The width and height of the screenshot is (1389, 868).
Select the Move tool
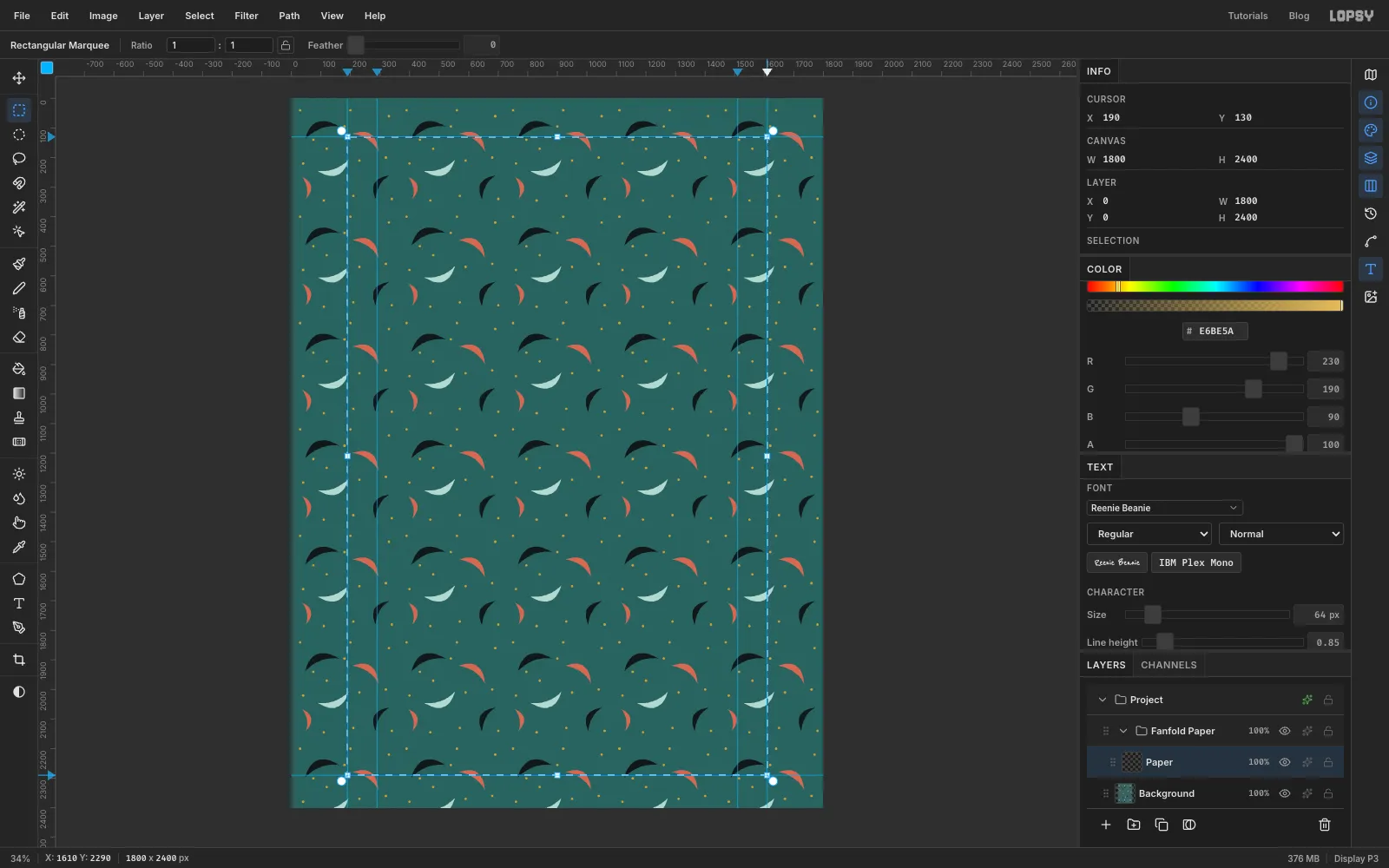19,78
